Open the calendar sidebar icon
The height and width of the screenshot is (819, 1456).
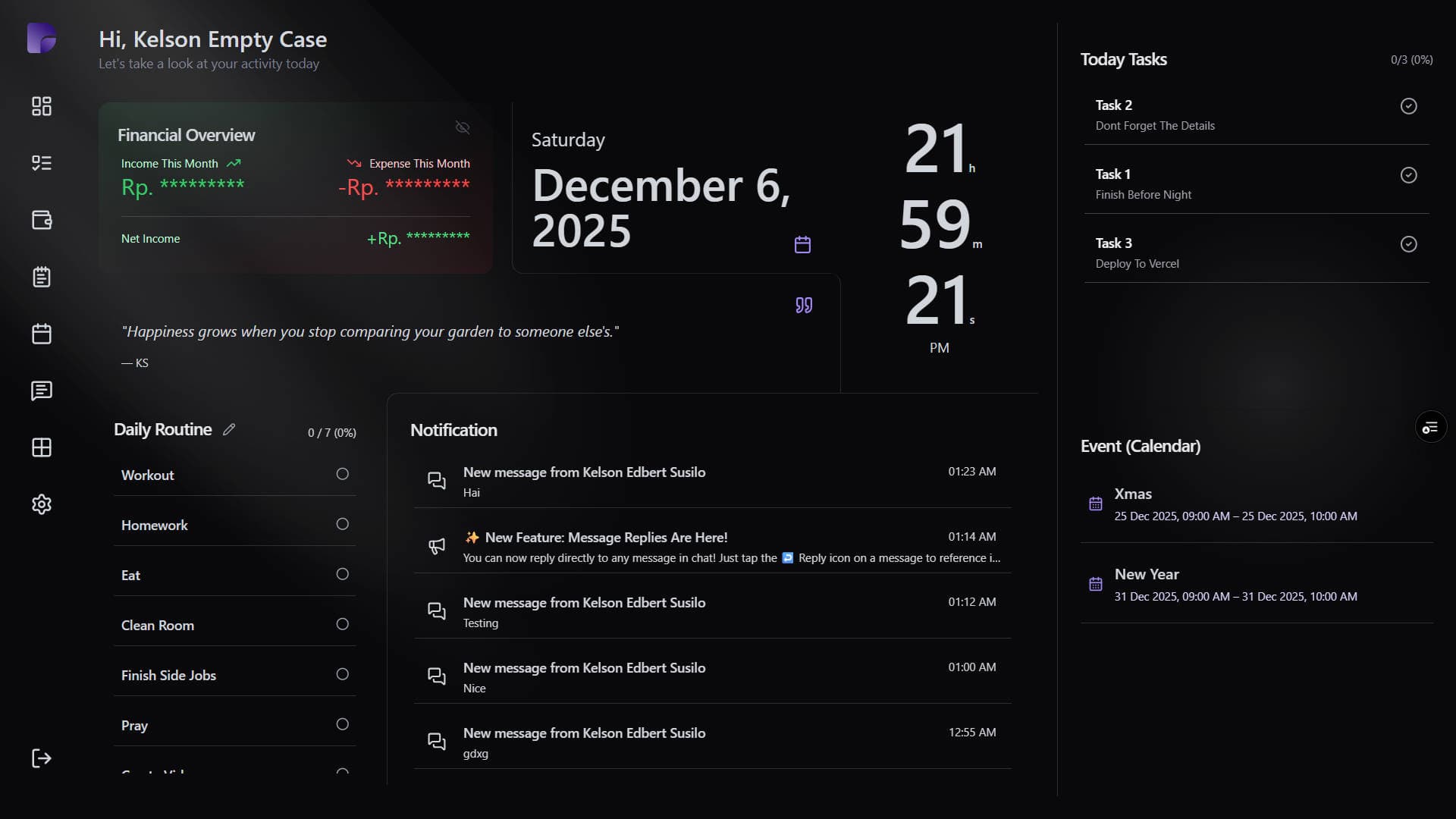(42, 334)
